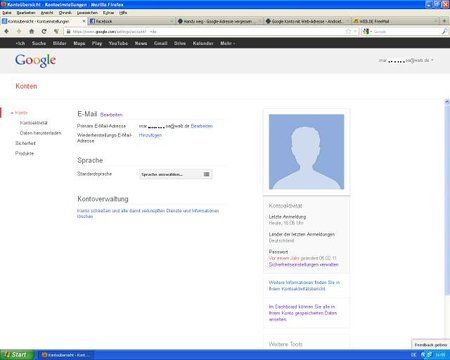Open Maps in the Google bar
Screen dimensions: 450x360
[79, 43]
